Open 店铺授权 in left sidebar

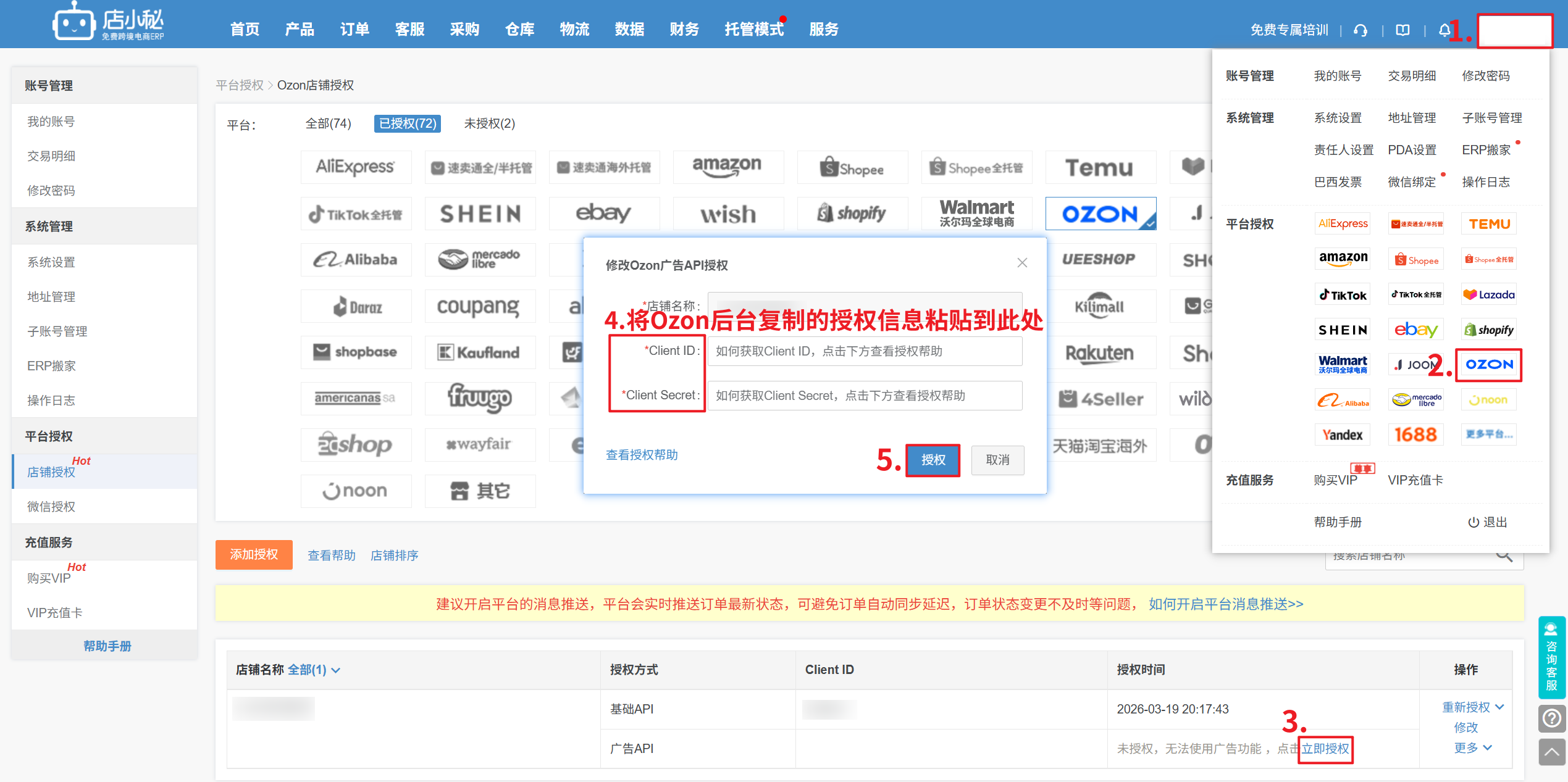(51, 472)
